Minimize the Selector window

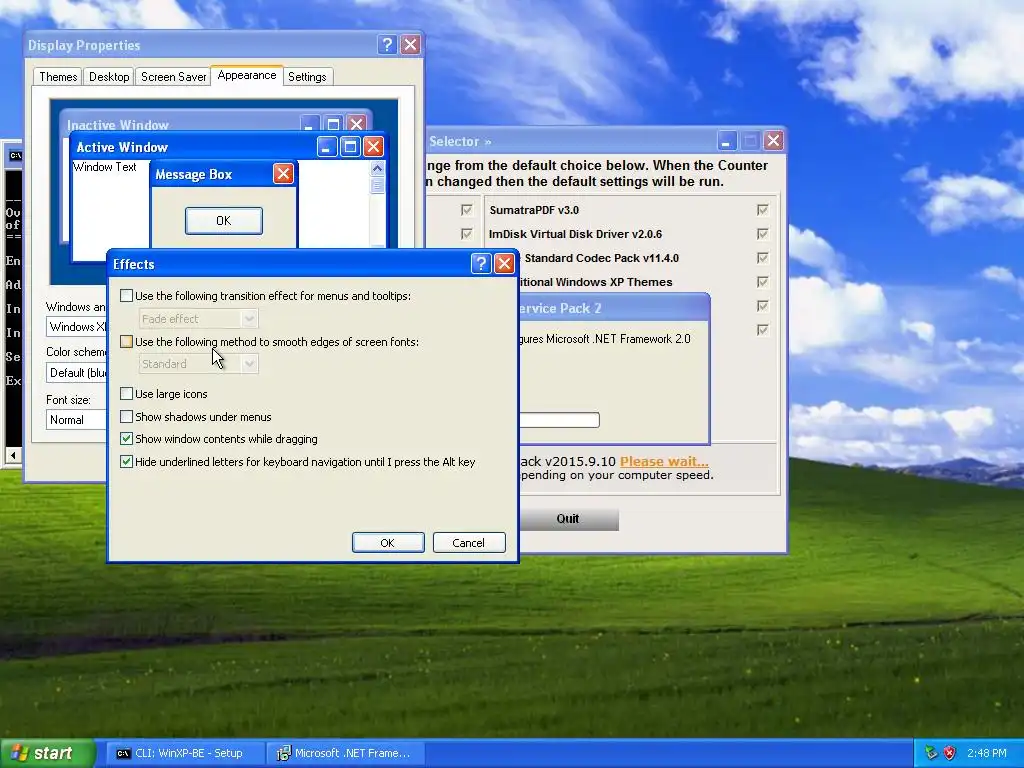(x=726, y=141)
